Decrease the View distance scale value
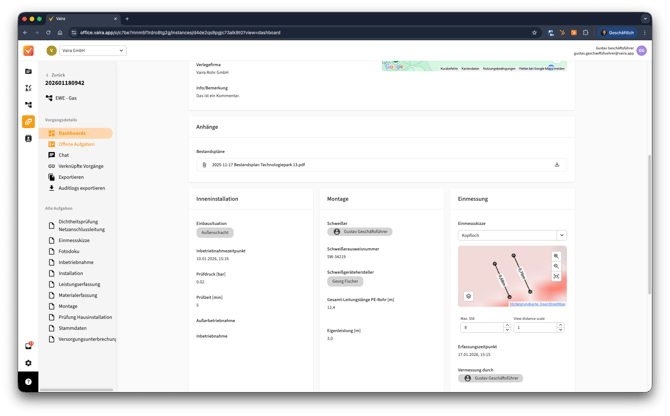 (x=561, y=330)
